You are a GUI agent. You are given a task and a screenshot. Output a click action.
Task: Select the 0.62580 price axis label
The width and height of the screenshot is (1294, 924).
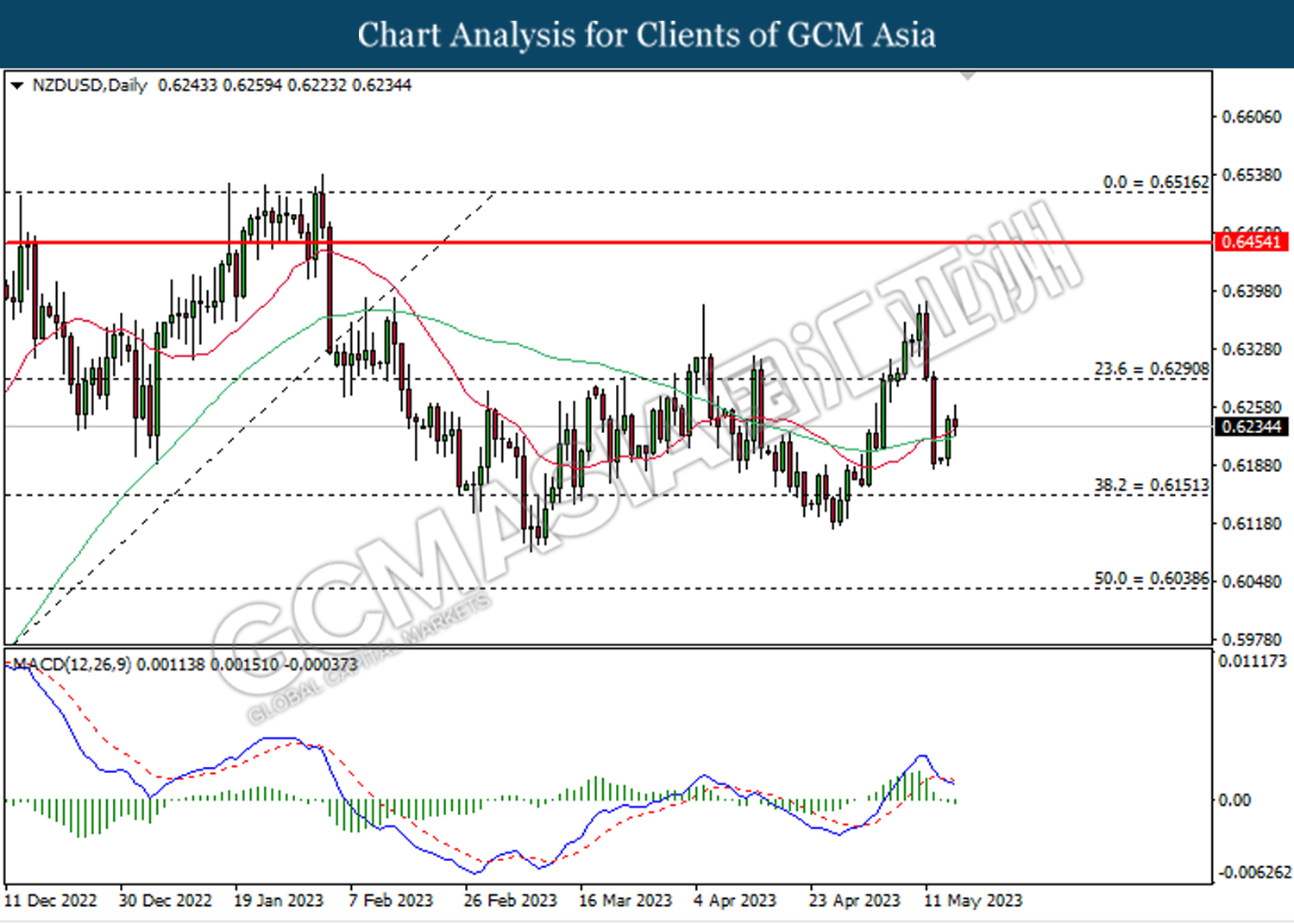pyautogui.click(x=1252, y=407)
